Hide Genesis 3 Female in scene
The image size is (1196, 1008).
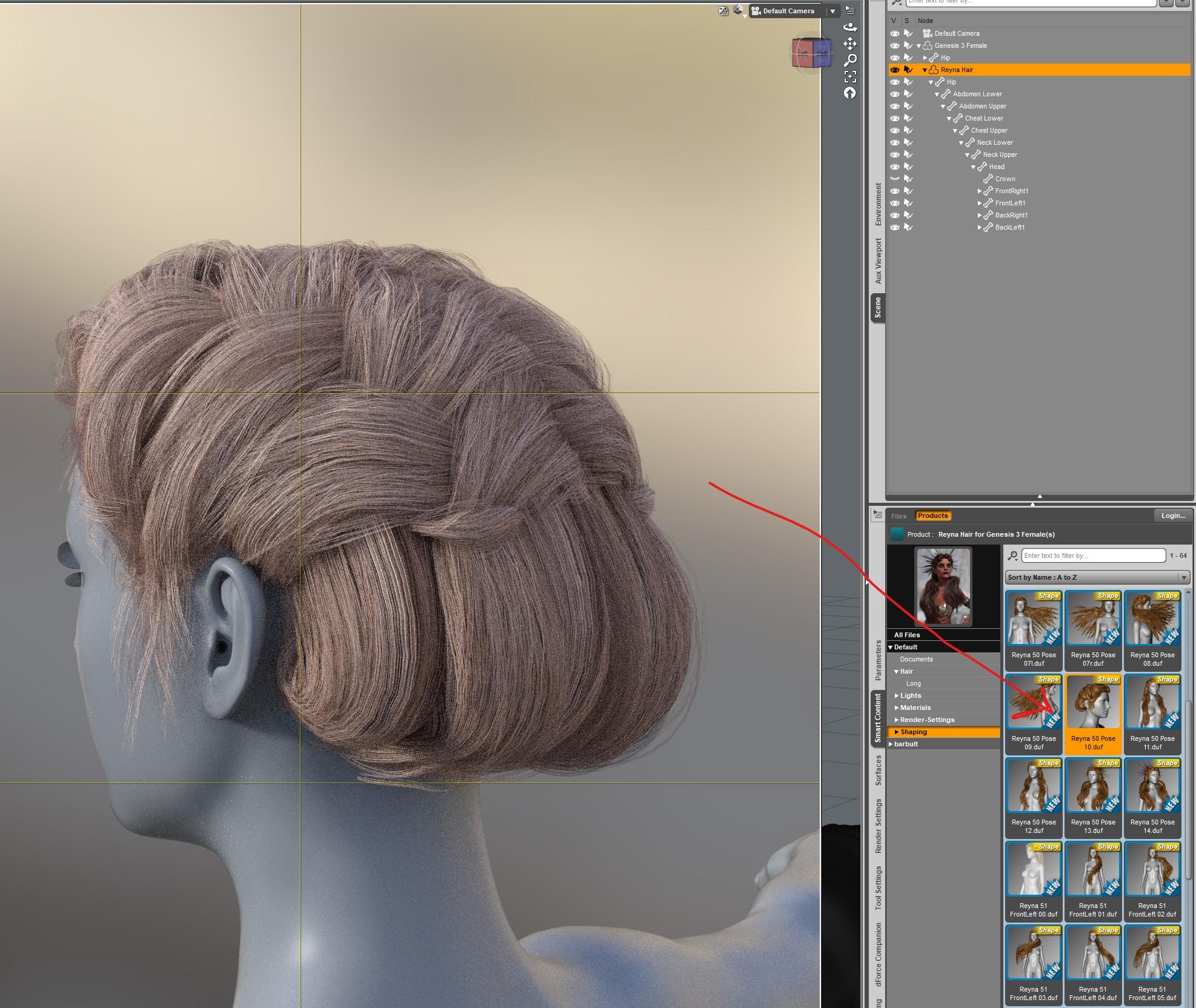click(894, 45)
